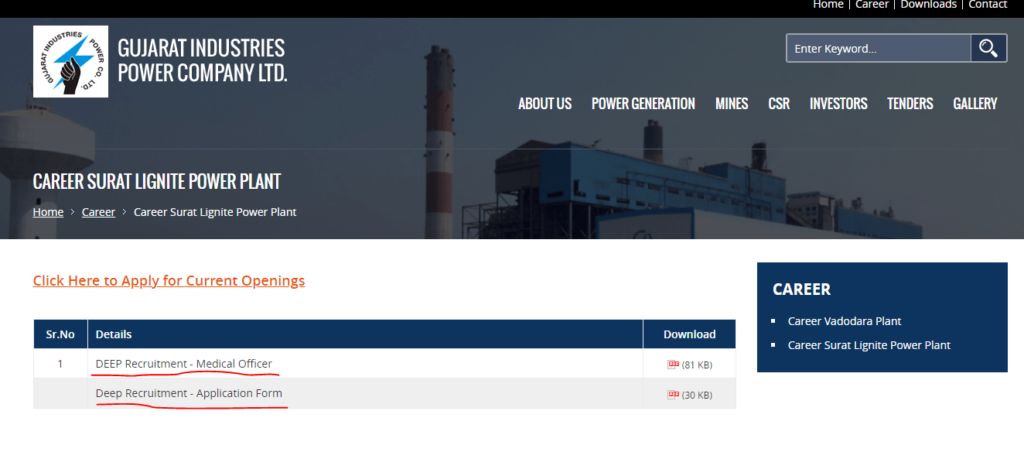Click Career in the breadcrumb trail
Screen dimensions: 1024x459
click(98, 212)
